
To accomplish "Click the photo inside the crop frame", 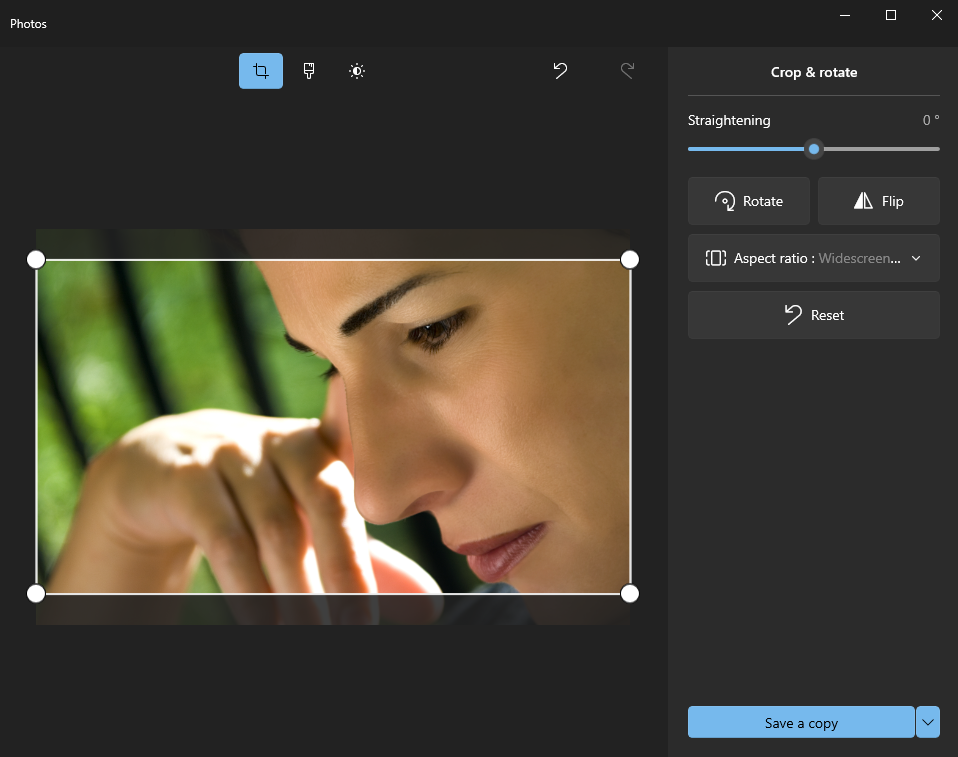I will tap(333, 427).
